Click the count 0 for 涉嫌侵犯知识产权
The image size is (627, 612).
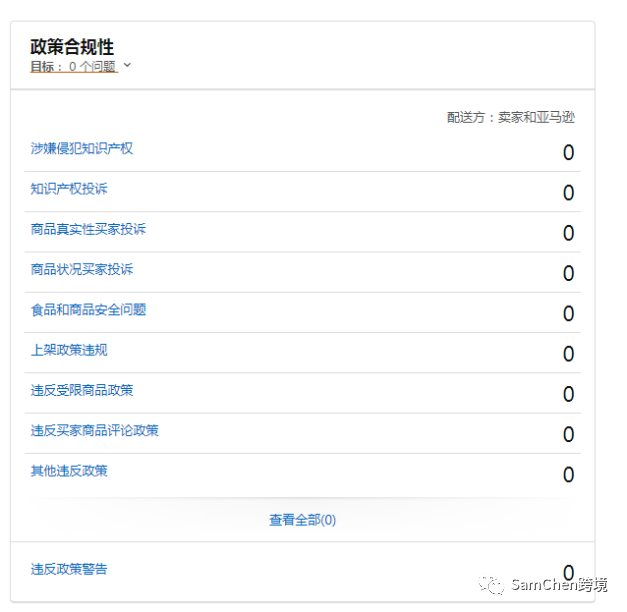(568, 152)
